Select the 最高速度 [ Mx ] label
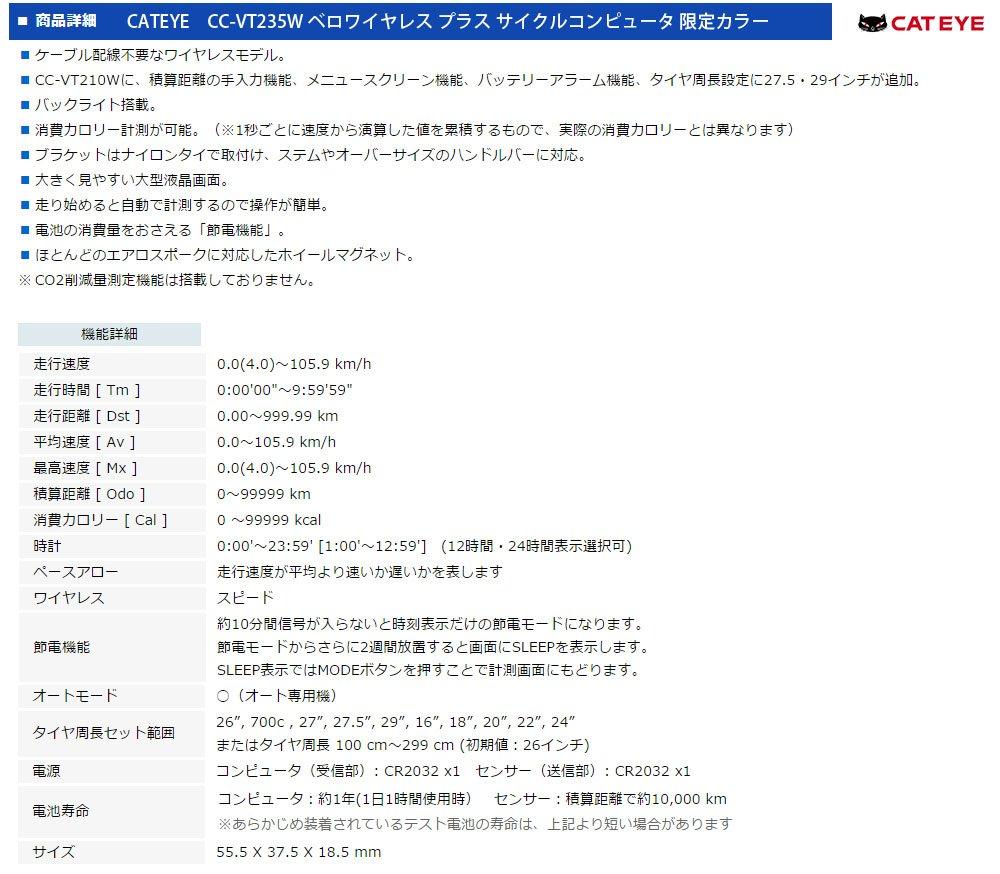Screen dimensions: 1000x874 [85, 468]
